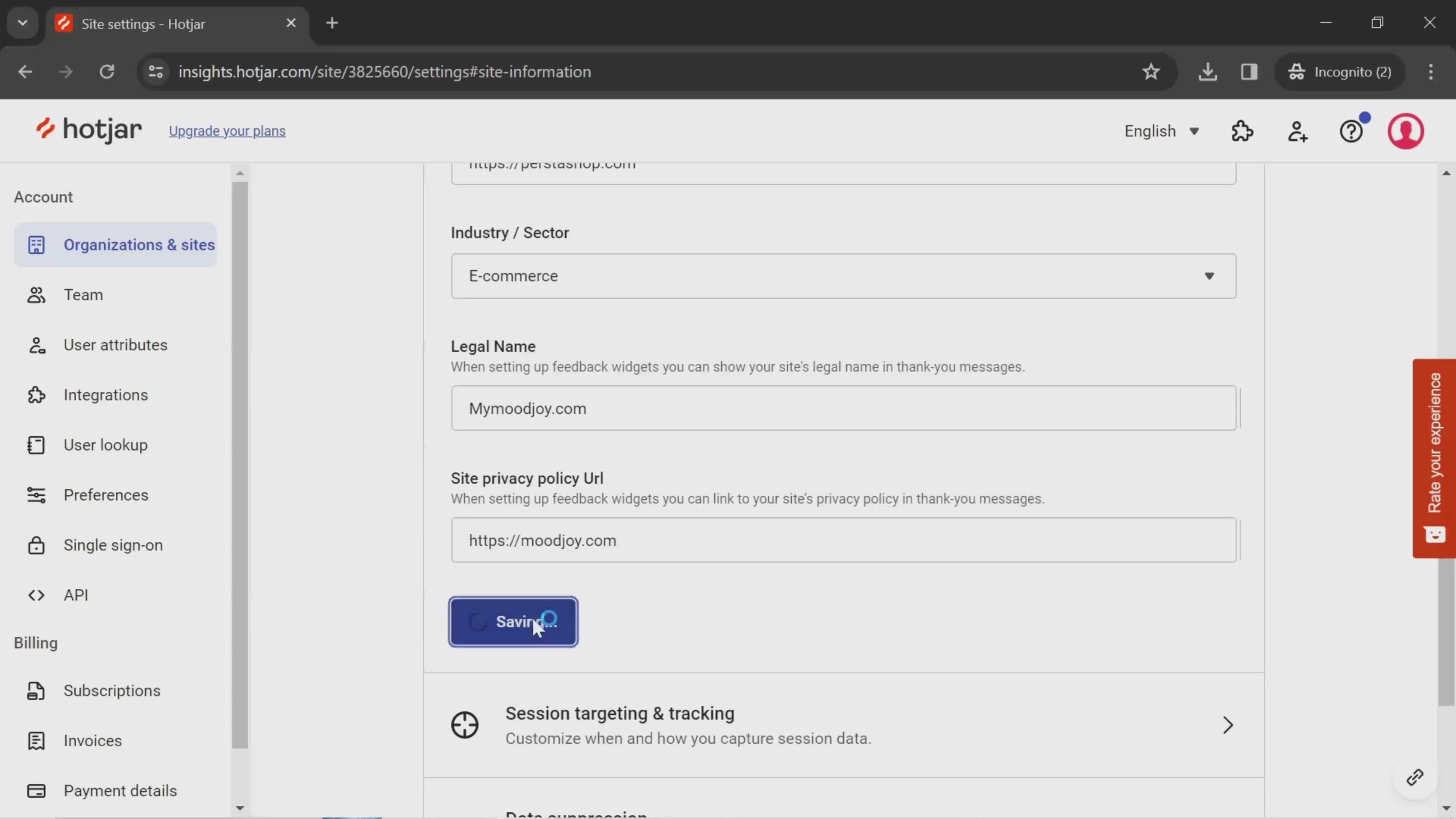Click the Single sign-on lock icon
The width and height of the screenshot is (1456, 819).
[36, 546]
